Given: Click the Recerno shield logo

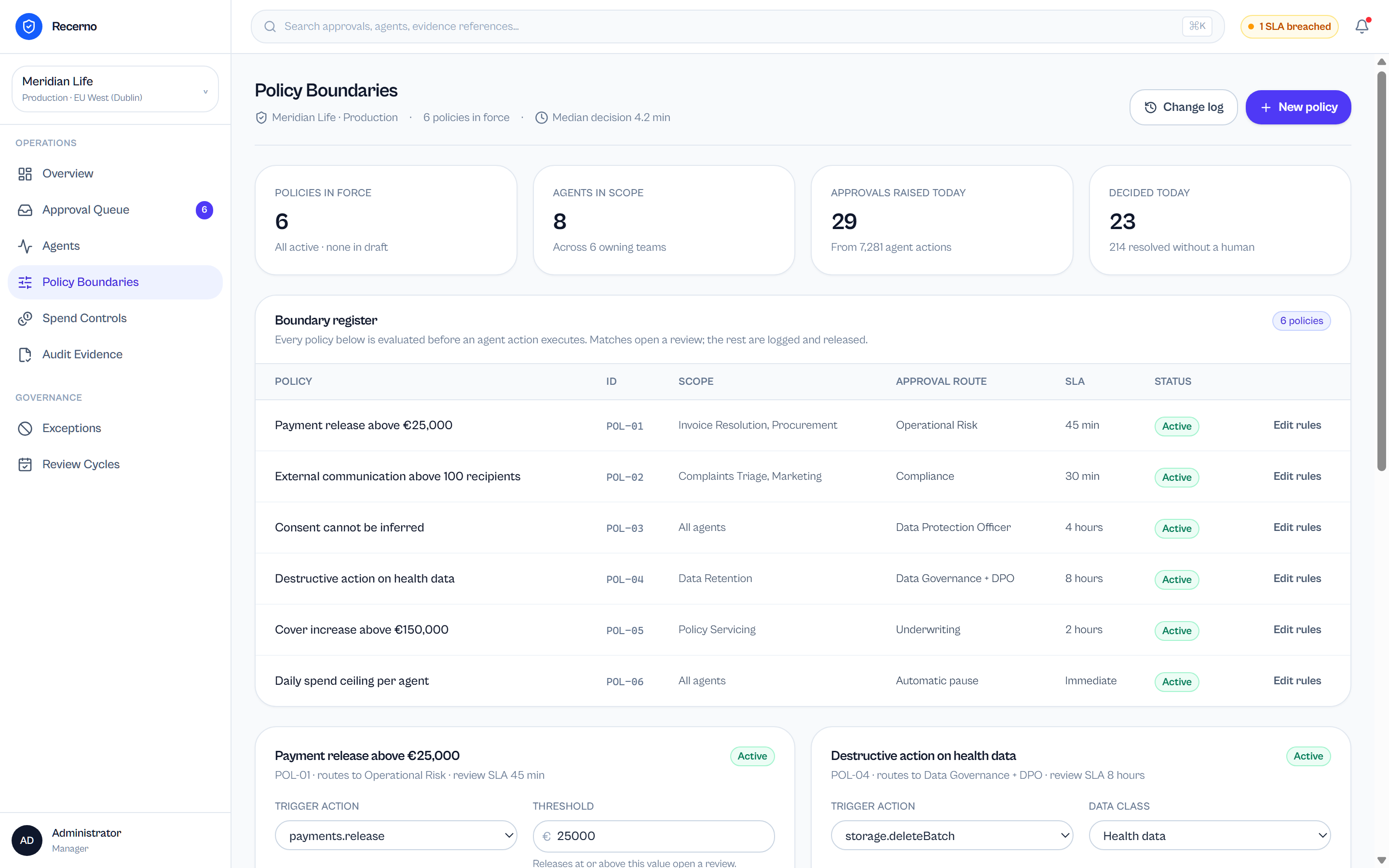Looking at the screenshot, I should [29, 27].
